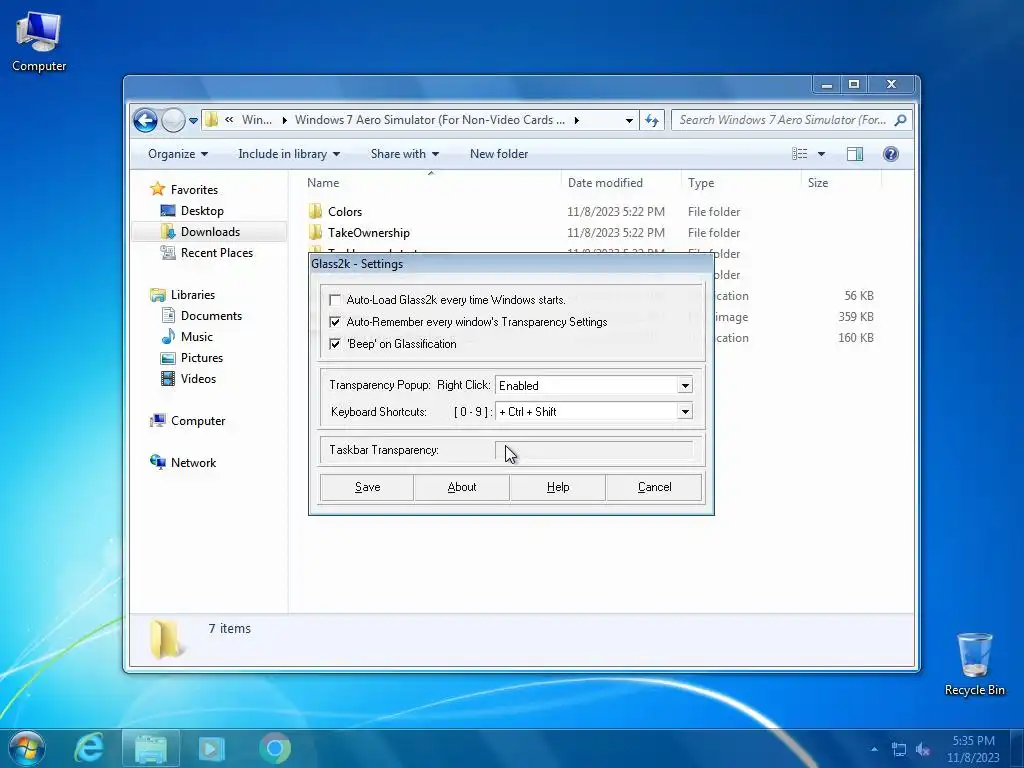Click the volume speaker tray icon
Image resolution: width=1024 pixels, height=768 pixels.
point(923,750)
